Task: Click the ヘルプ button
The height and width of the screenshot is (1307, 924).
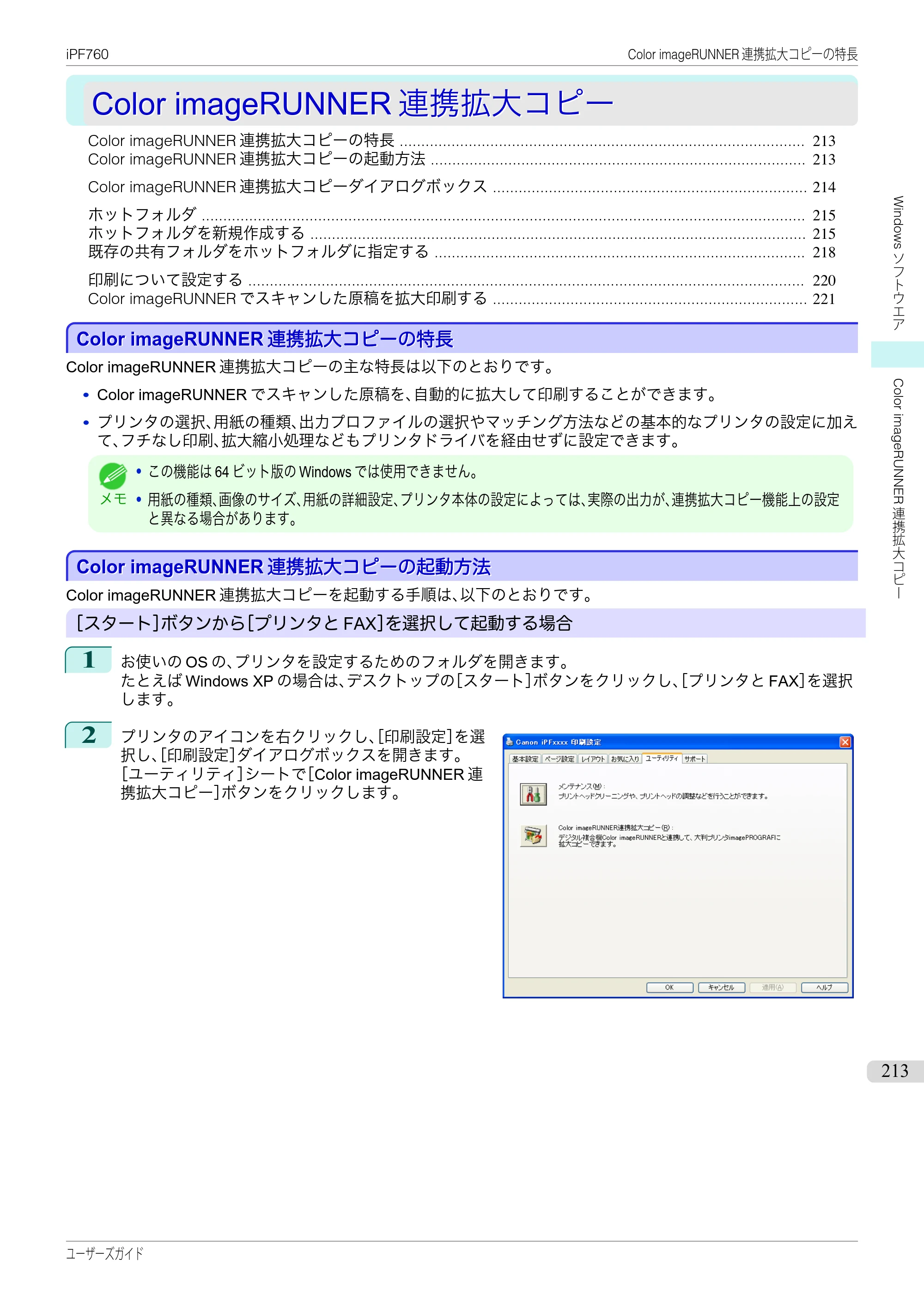Action: click(824, 988)
